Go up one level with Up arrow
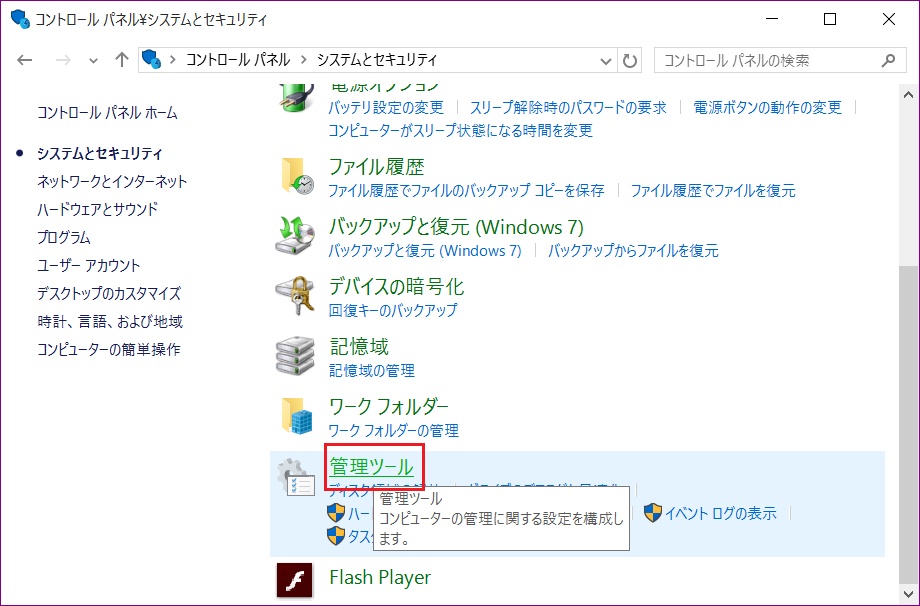This screenshot has width=920, height=606. coord(121,60)
